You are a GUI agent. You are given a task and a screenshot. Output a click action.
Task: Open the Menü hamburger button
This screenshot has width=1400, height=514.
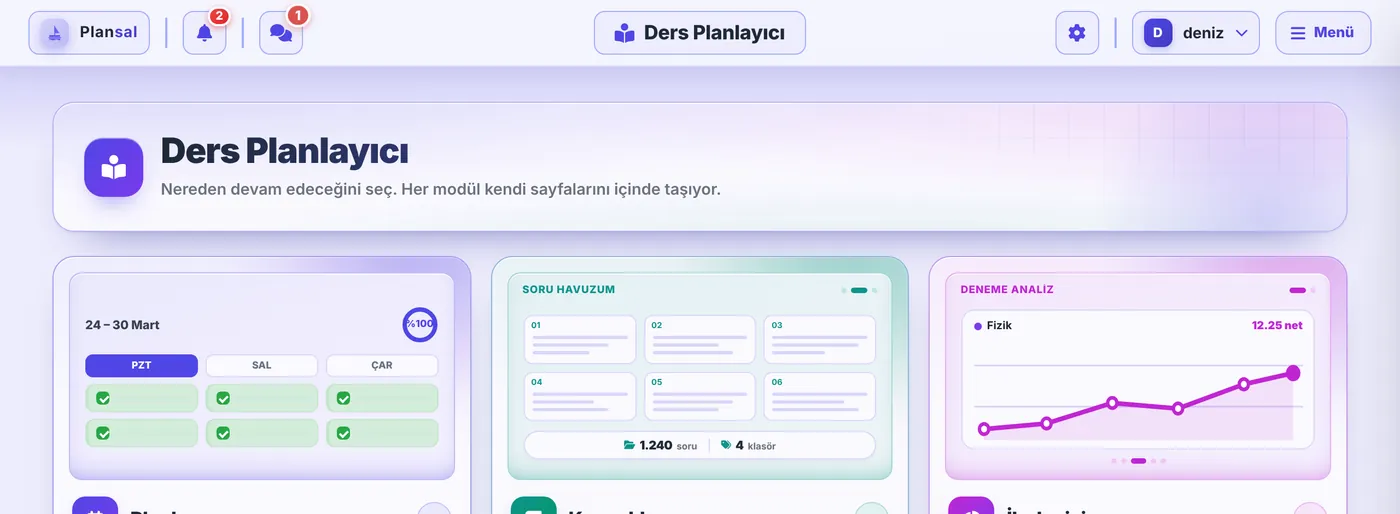coord(1323,33)
